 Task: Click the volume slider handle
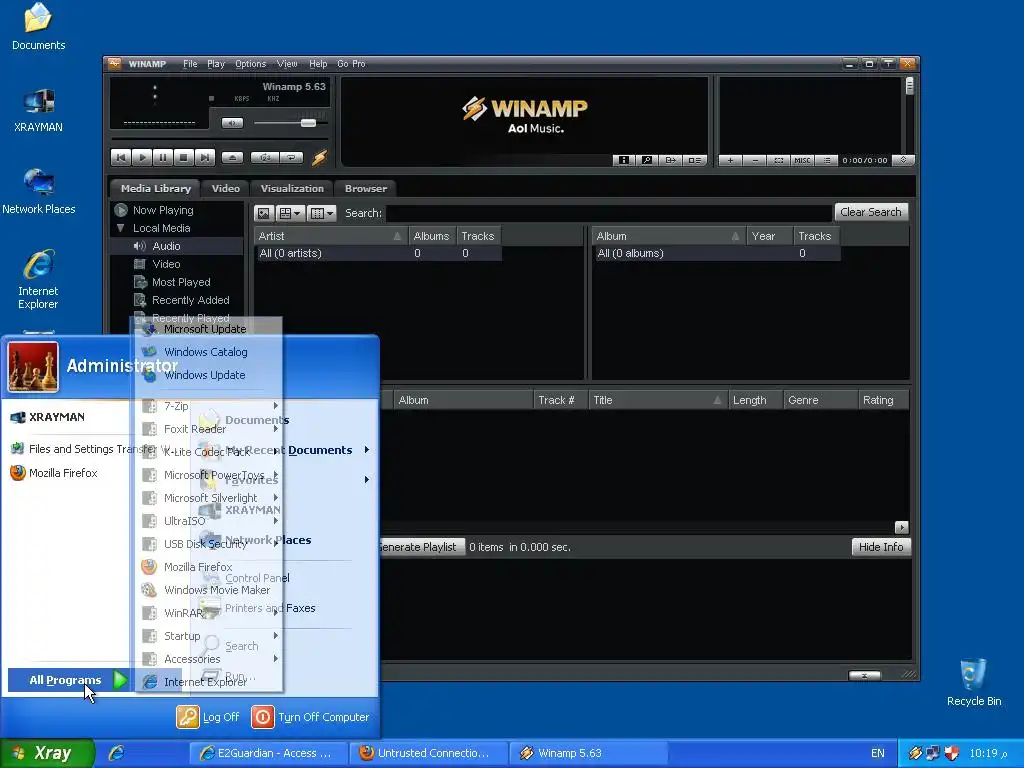click(308, 123)
